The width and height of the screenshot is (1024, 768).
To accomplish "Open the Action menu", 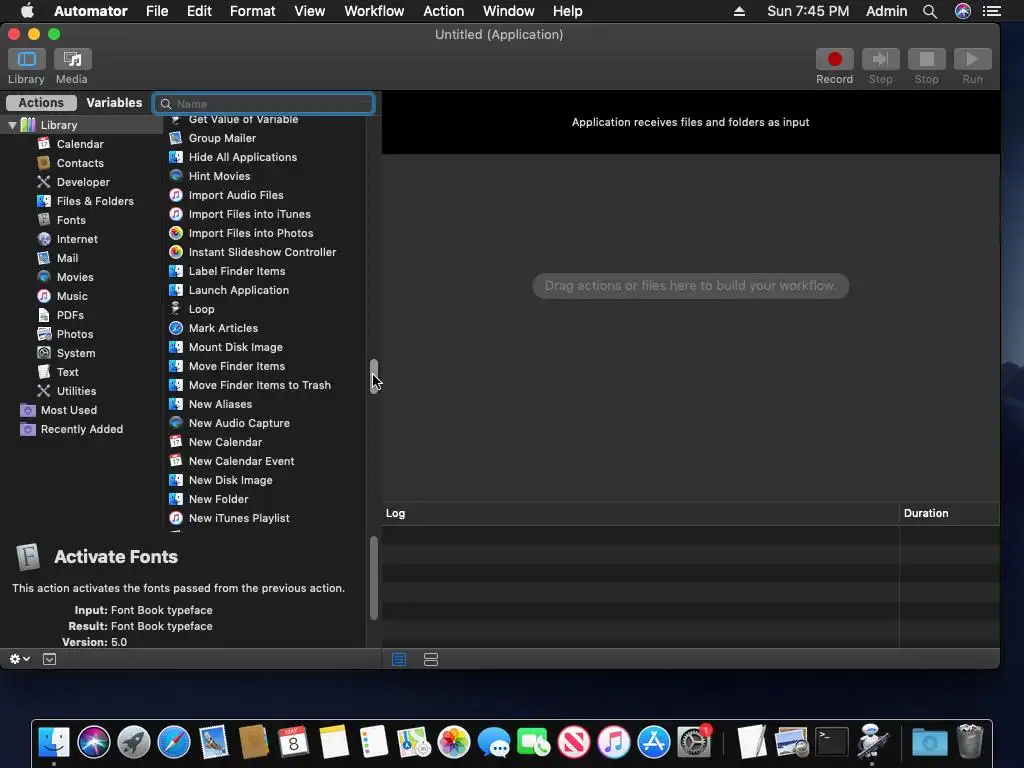I will coord(443,11).
